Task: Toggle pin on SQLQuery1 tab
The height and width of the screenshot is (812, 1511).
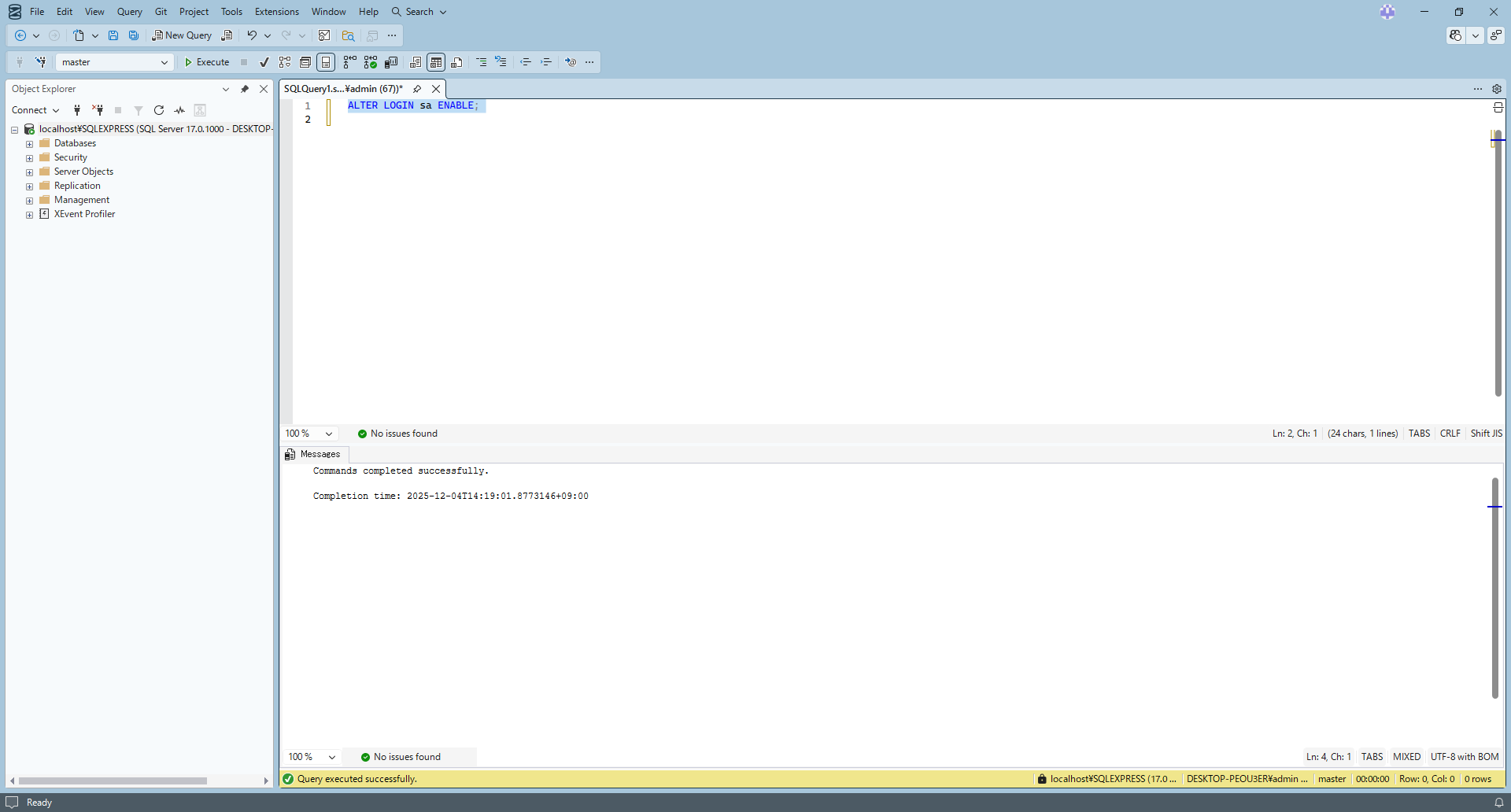Action: pyautogui.click(x=417, y=89)
